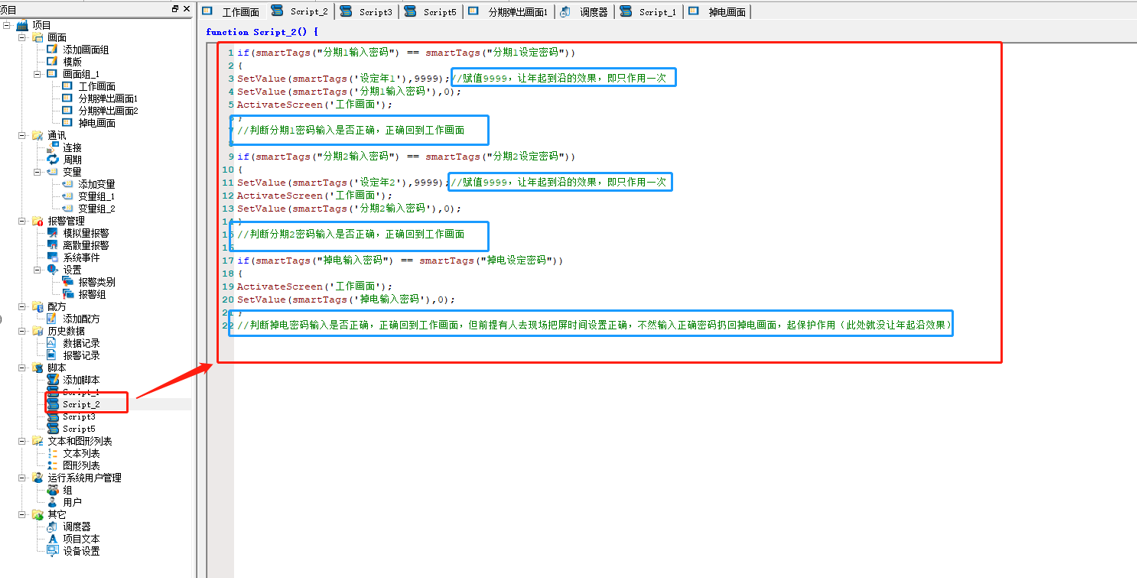Image resolution: width=1137 pixels, height=578 pixels.
Task: Collapse the 通讯 folder node
Action: click(x=22, y=135)
